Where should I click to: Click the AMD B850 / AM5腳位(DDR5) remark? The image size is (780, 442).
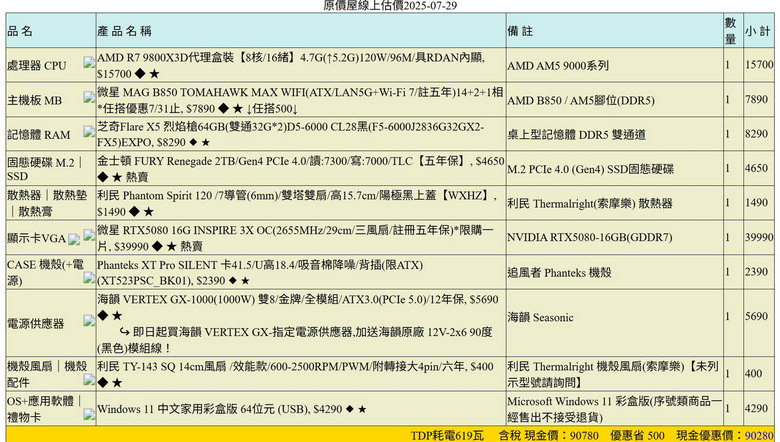click(x=581, y=100)
